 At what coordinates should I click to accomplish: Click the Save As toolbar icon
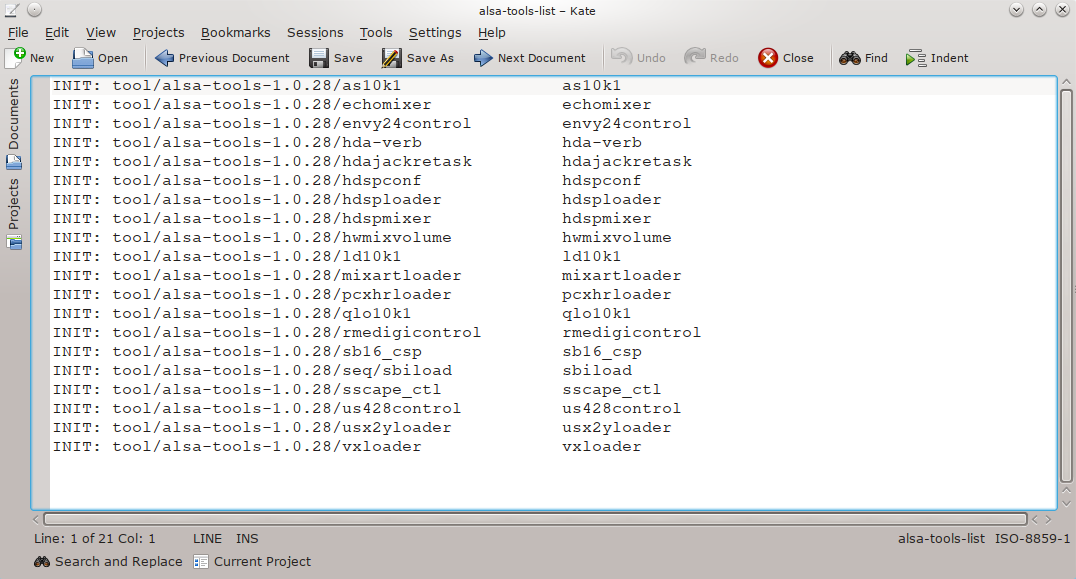[392, 58]
